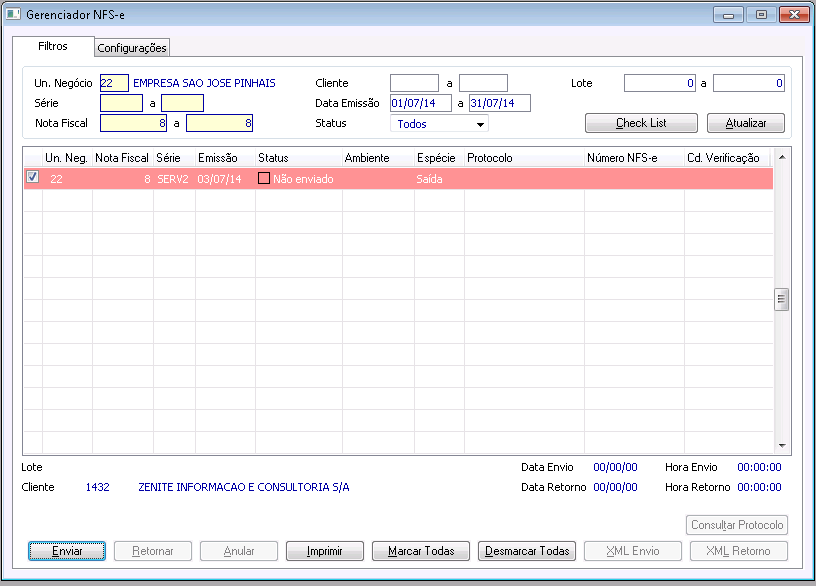Click the SERV2 cell in the grid
Viewport: 816px width, 586px height.
coord(173,179)
